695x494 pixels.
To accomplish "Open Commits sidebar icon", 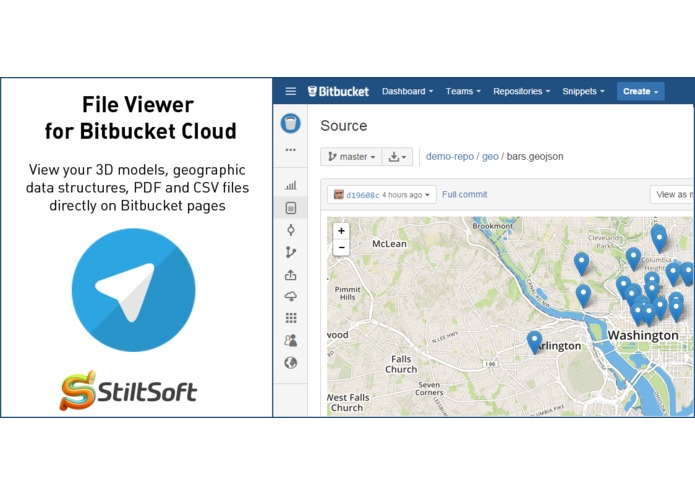I will (x=291, y=230).
